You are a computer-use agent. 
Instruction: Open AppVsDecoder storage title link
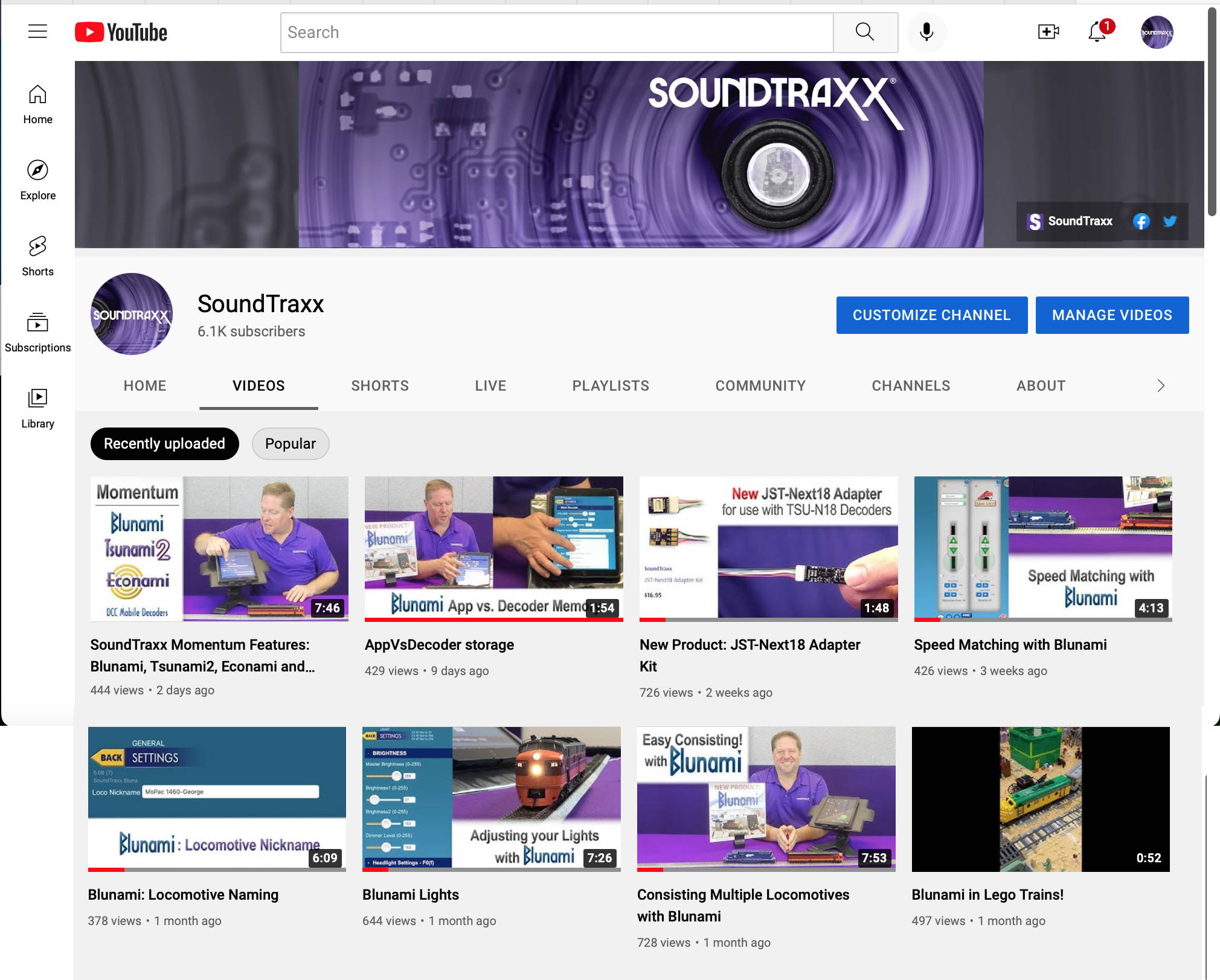point(439,645)
